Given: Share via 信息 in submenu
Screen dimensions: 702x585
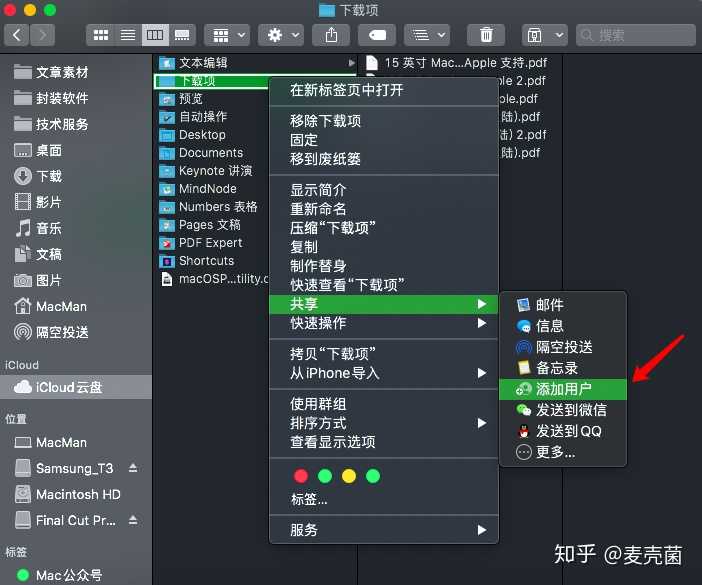Looking at the screenshot, I should pyautogui.click(x=563, y=326).
